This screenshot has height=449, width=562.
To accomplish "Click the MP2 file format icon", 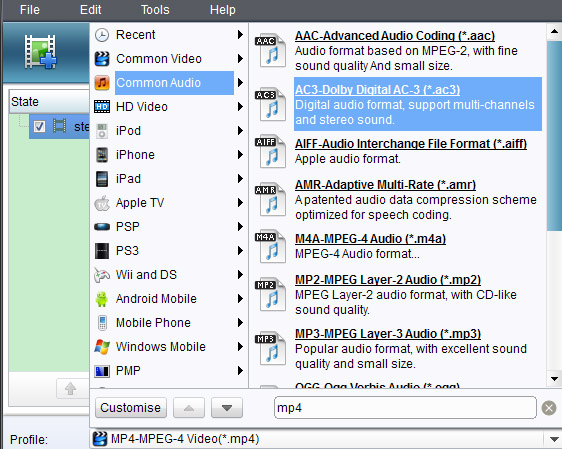I will click(271, 295).
